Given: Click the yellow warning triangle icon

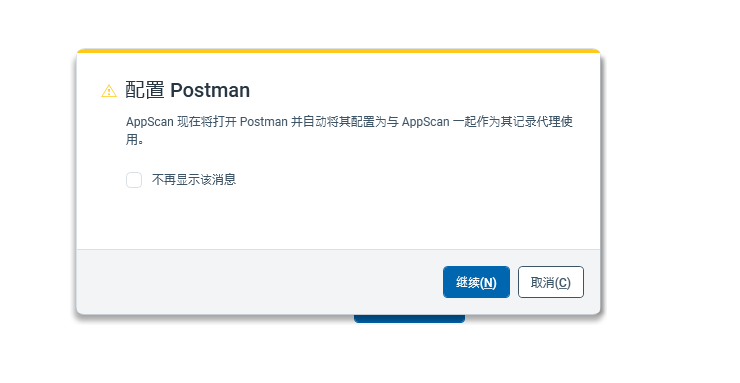Looking at the screenshot, I should point(109,91).
